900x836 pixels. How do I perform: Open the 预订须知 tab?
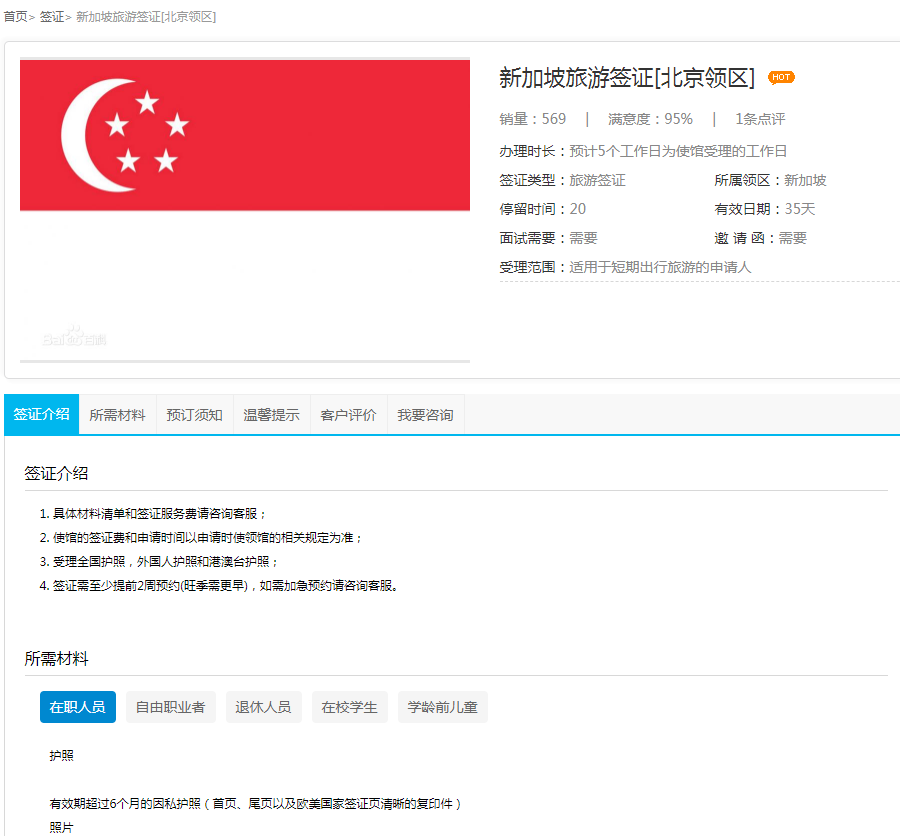click(x=194, y=415)
